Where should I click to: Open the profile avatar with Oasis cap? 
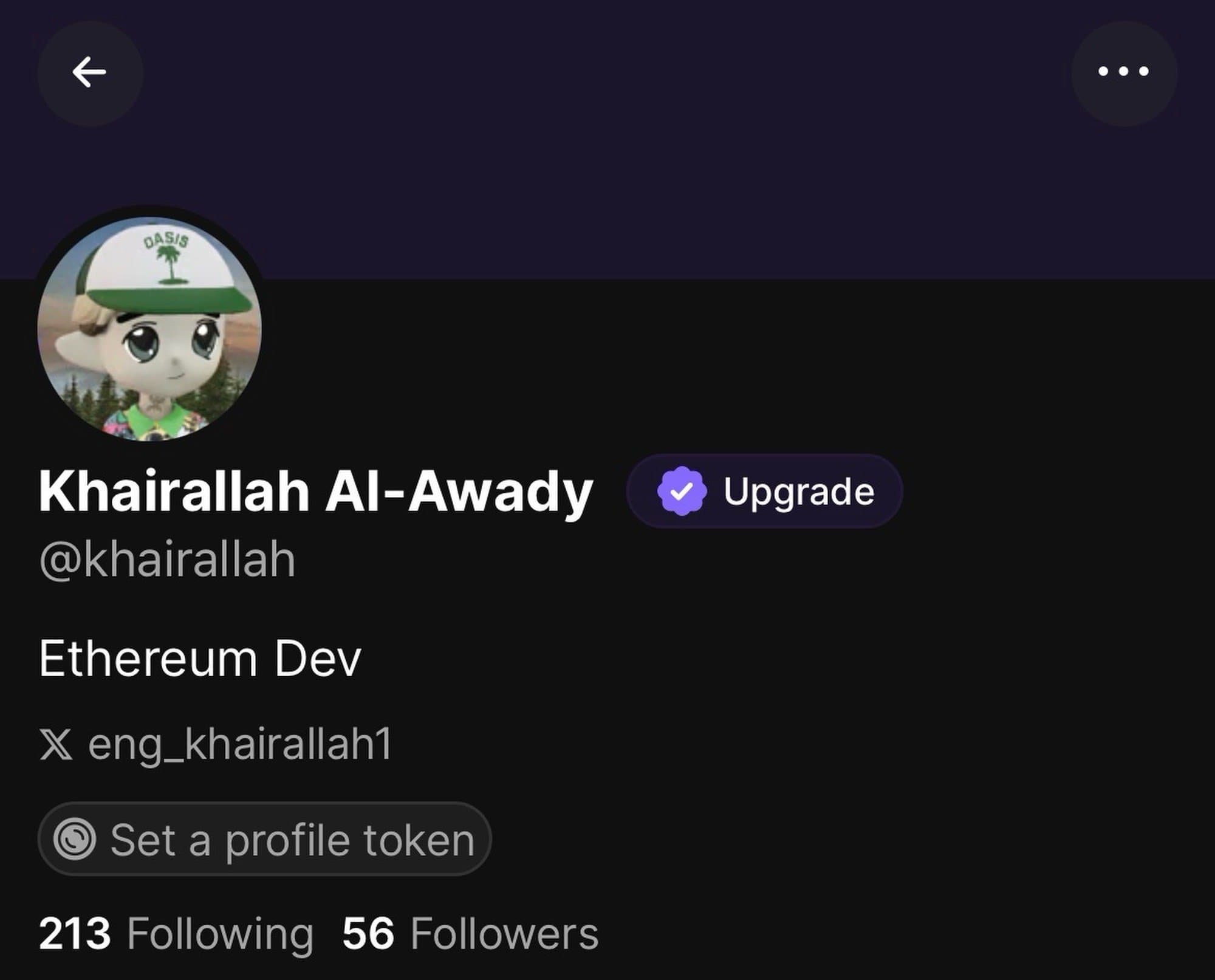pos(149,328)
